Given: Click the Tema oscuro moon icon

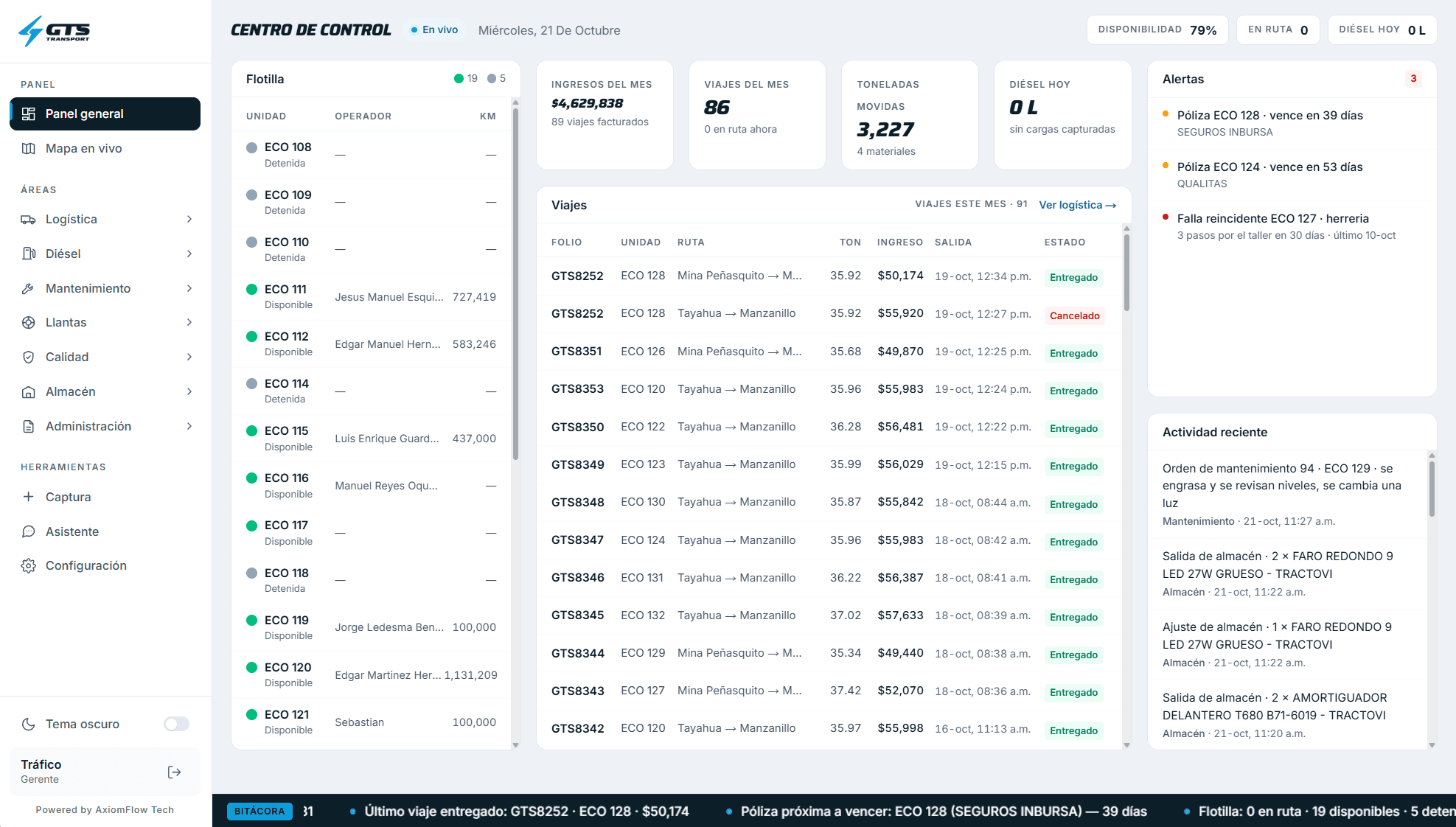Looking at the screenshot, I should coord(29,724).
